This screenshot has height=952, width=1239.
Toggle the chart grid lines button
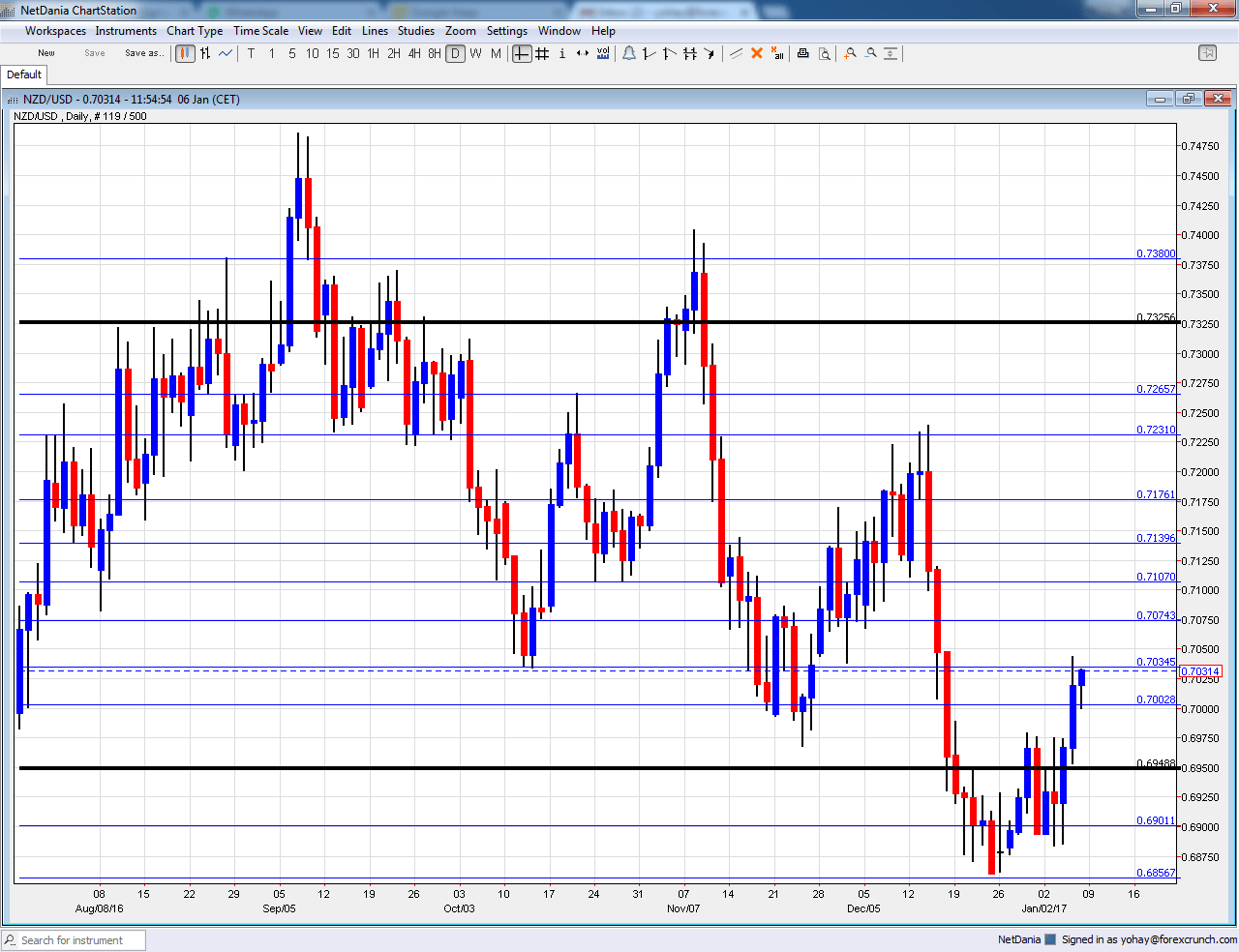(542, 54)
